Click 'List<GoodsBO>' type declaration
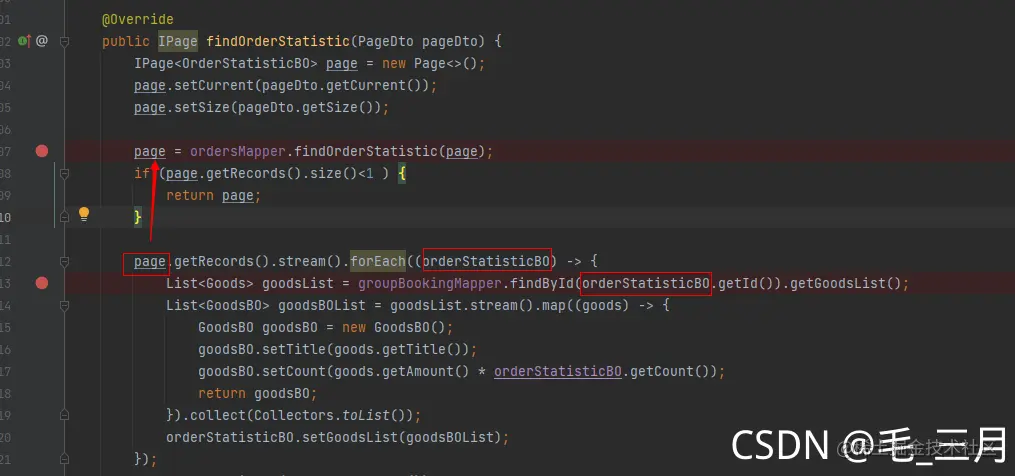This screenshot has width=1015, height=476. (x=218, y=306)
